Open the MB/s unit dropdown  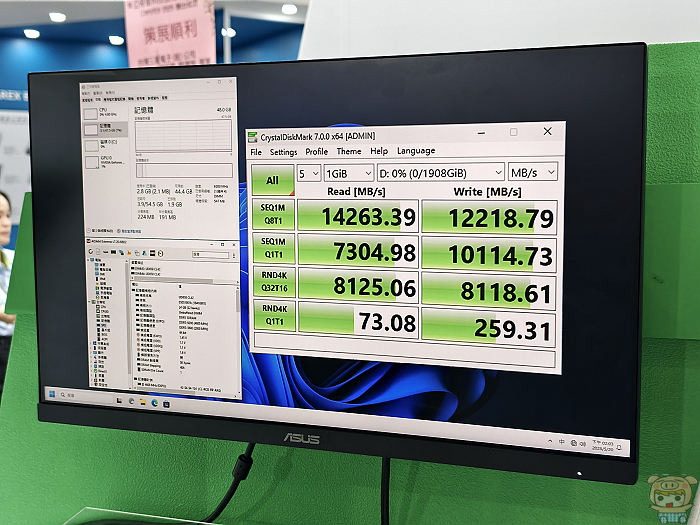[x=533, y=172]
